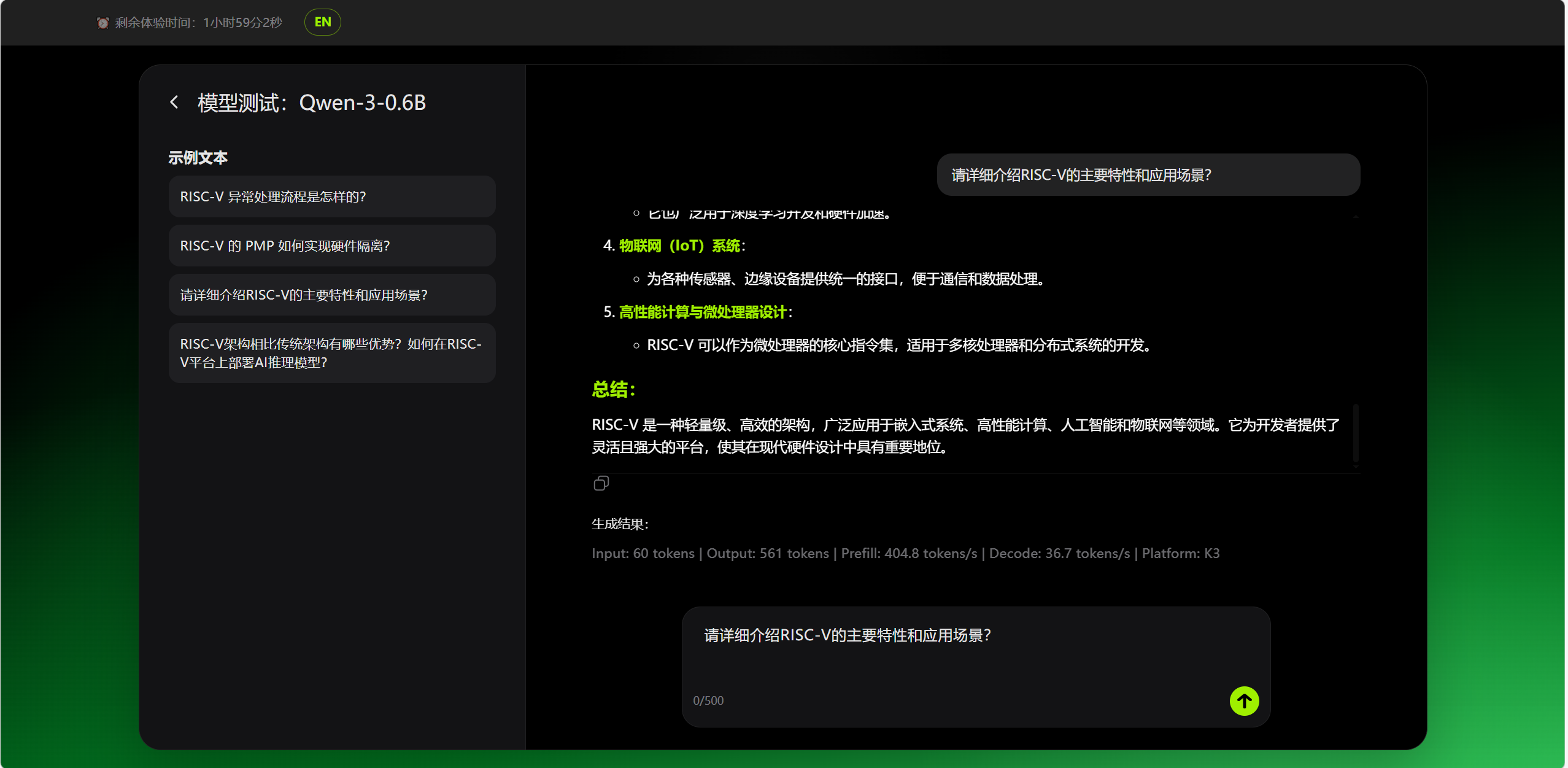Image resolution: width=1568 pixels, height=768 pixels.
Task: Click the 'Input: 60 tokens' statistic
Action: pos(643,553)
